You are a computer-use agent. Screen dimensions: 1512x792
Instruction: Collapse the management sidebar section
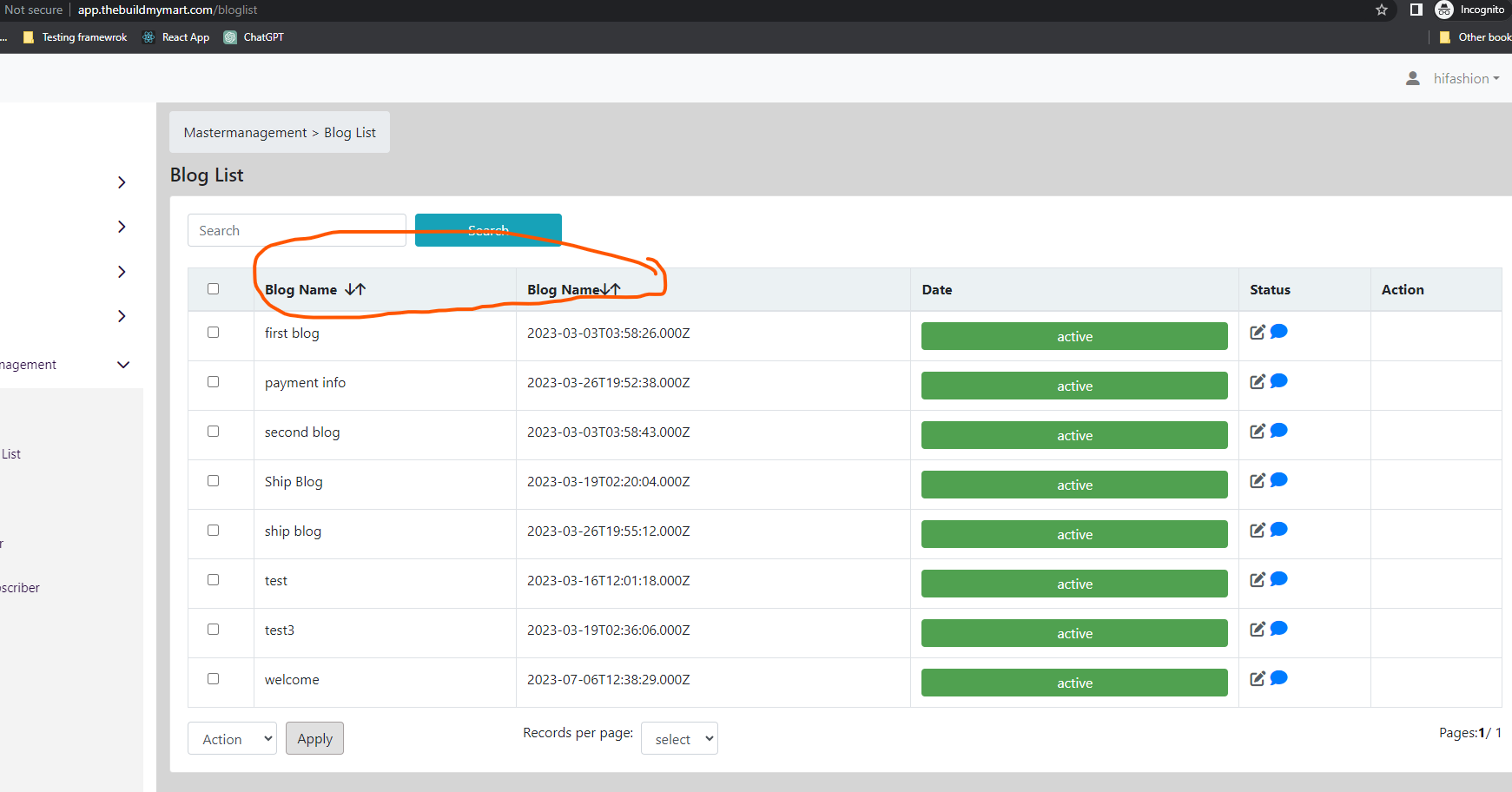[123, 365]
